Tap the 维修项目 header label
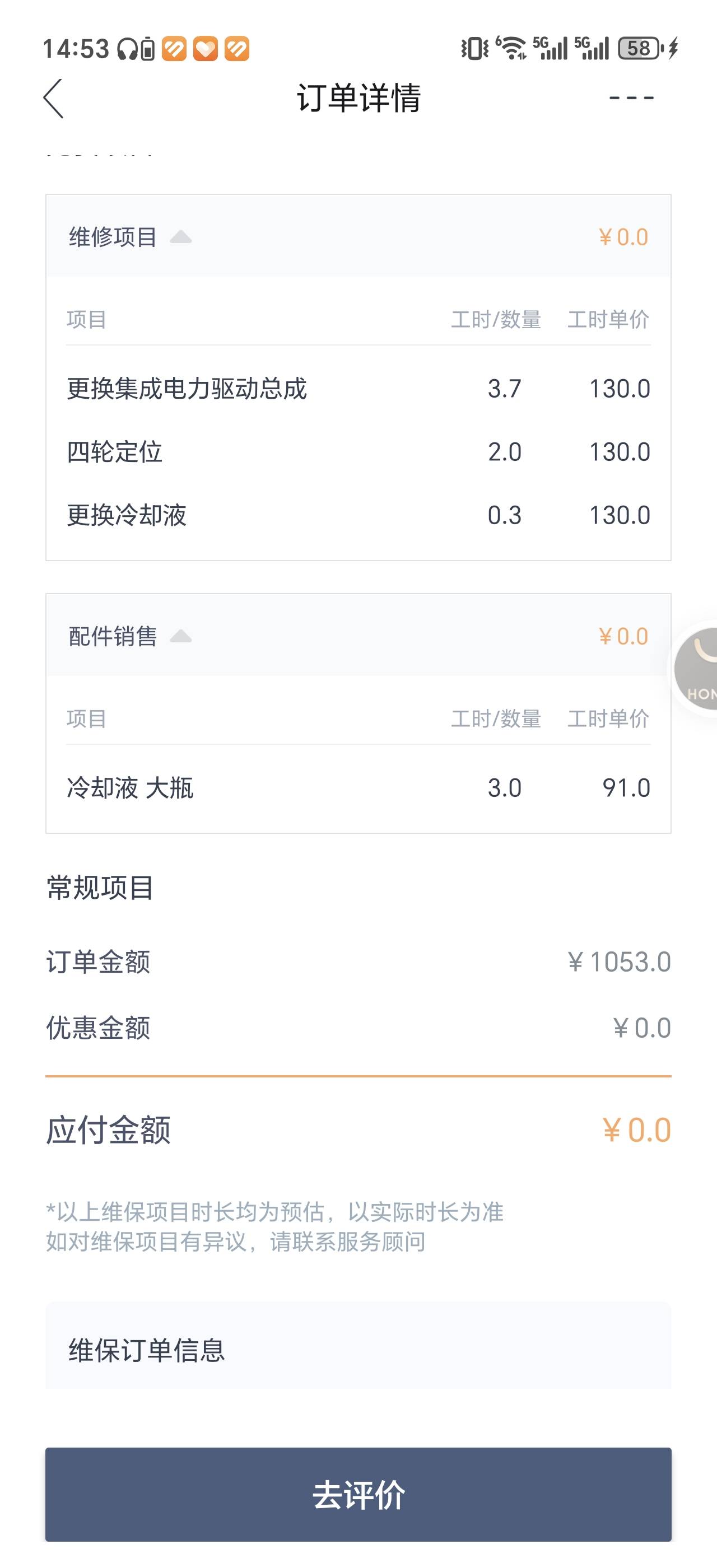 tap(113, 237)
